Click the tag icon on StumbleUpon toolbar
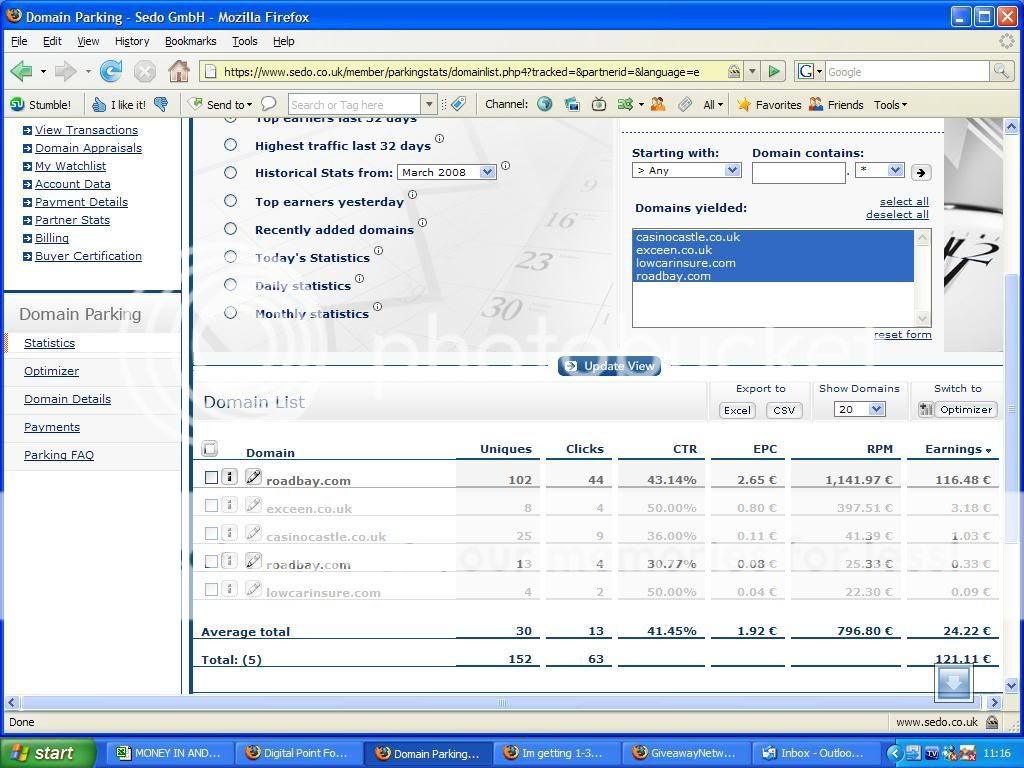The height and width of the screenshot is (768, 1024). (x=459, y=104)
